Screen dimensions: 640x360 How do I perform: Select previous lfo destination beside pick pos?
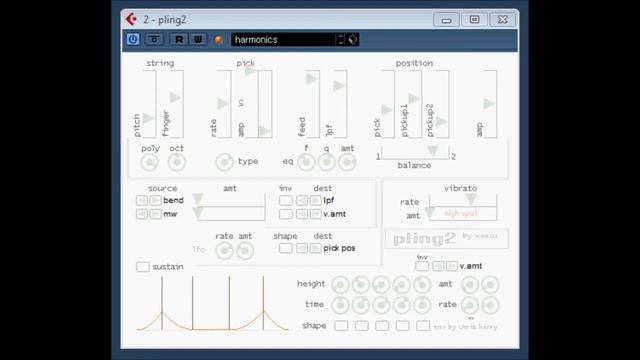pos(302,248)
